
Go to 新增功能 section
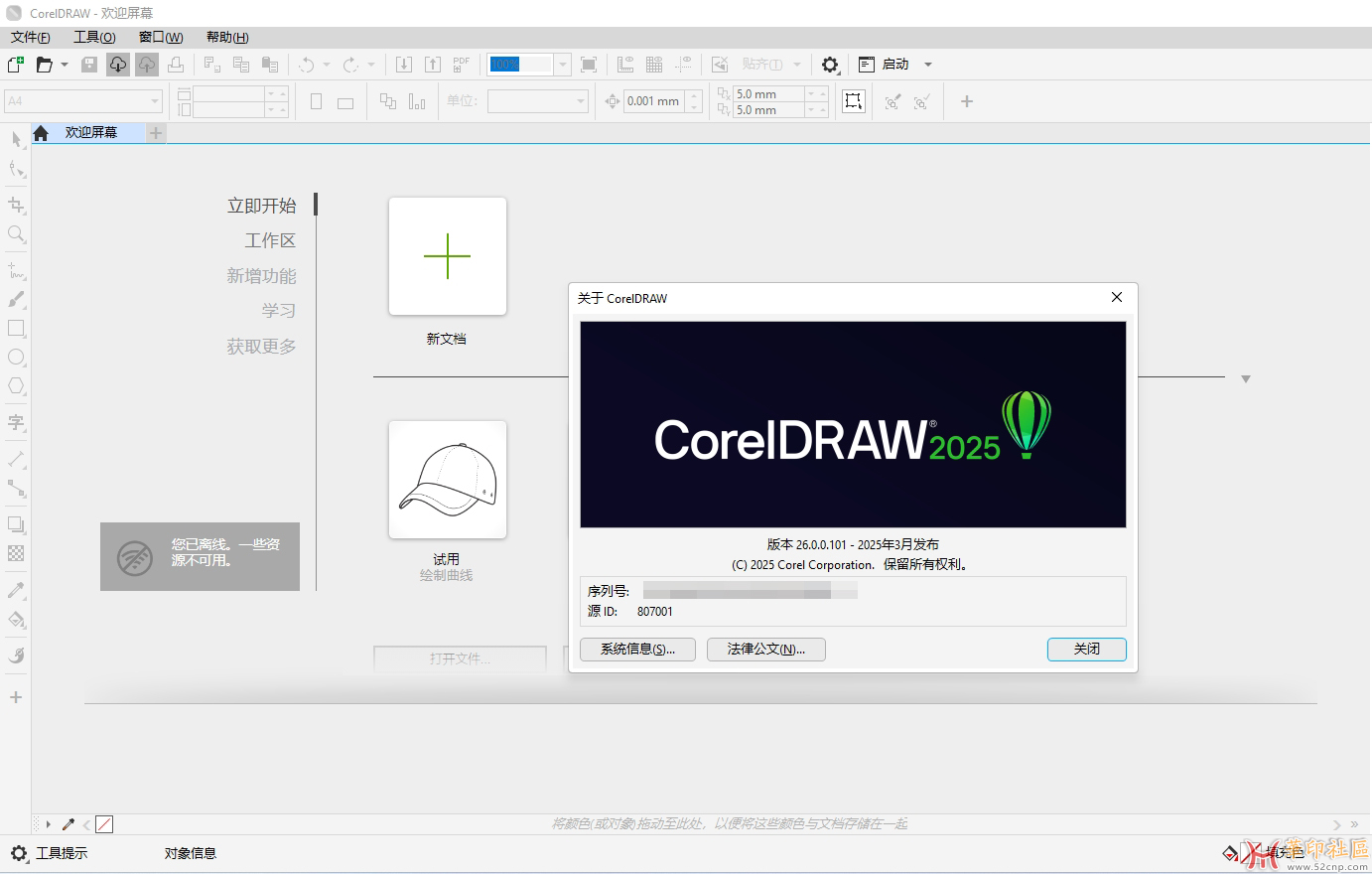(x=262, y=276)
